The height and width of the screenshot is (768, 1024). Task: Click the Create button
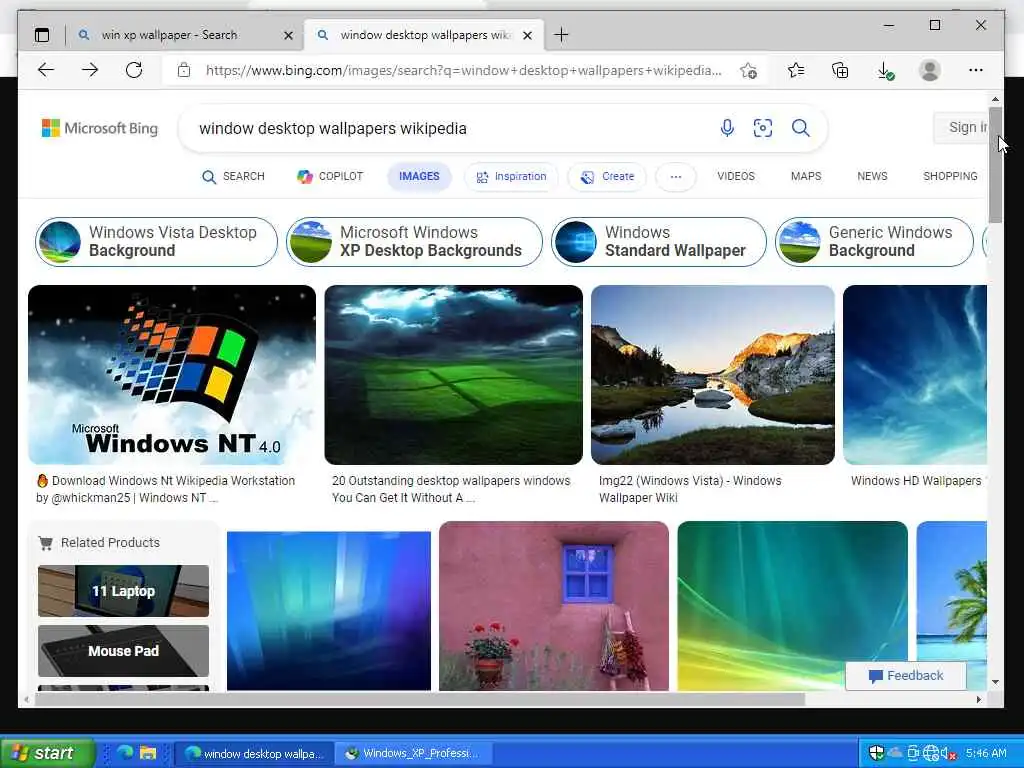pyautogui.click(x=607, y=176)
